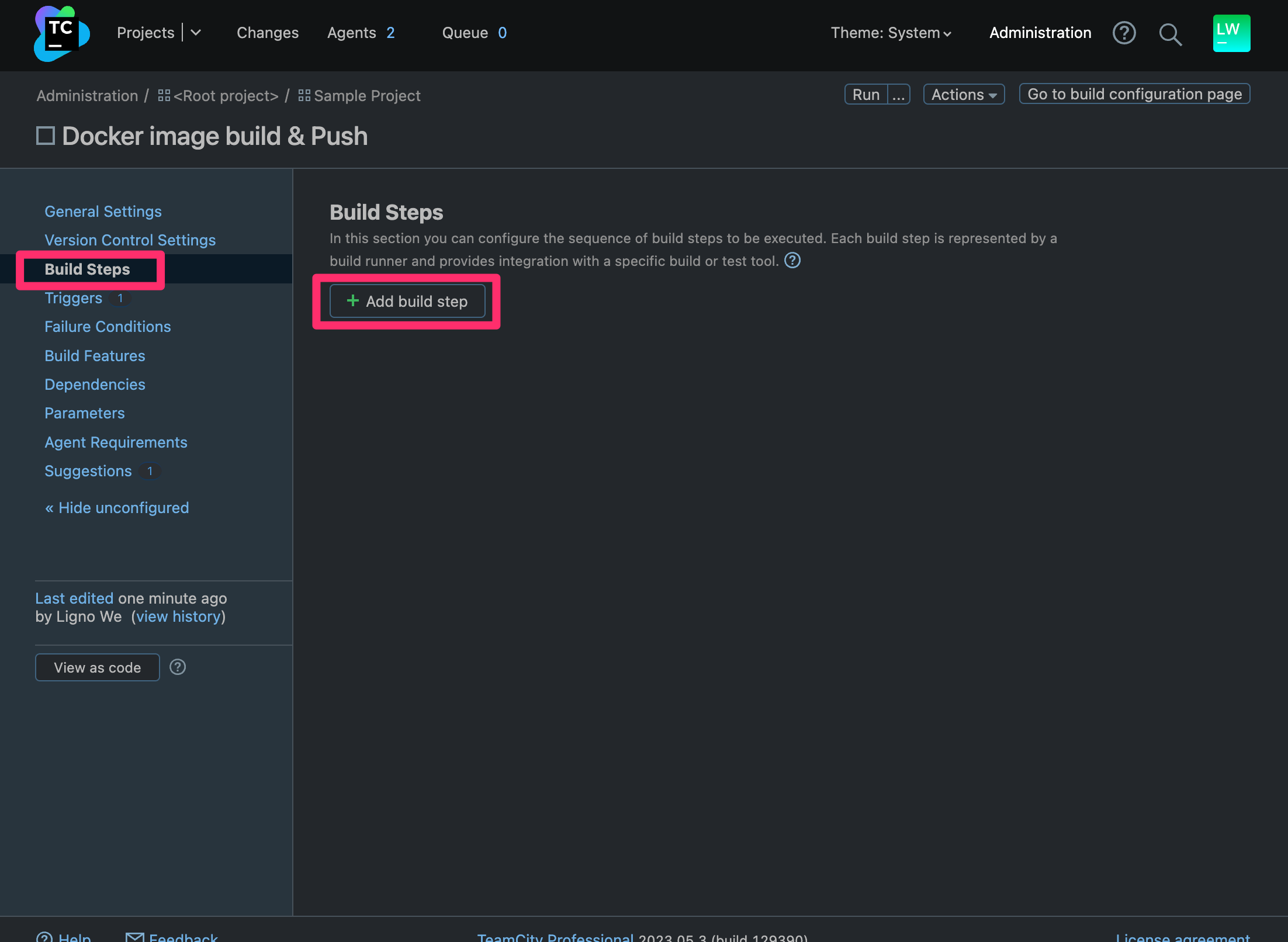Click the Sample Project grid icon in breadcrumb

click(304, 95)
